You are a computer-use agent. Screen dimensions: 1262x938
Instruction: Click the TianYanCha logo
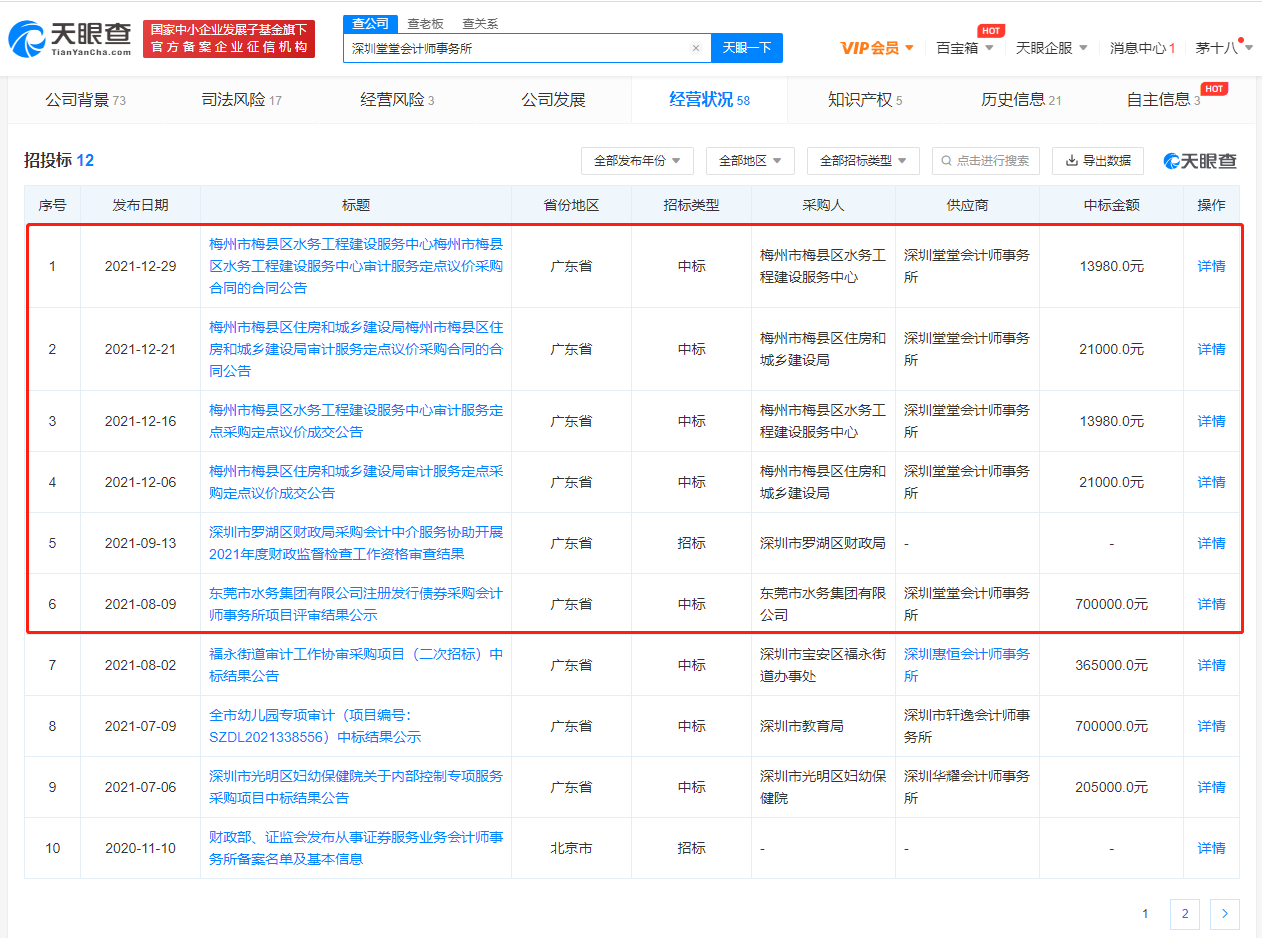tap(70, 38)
